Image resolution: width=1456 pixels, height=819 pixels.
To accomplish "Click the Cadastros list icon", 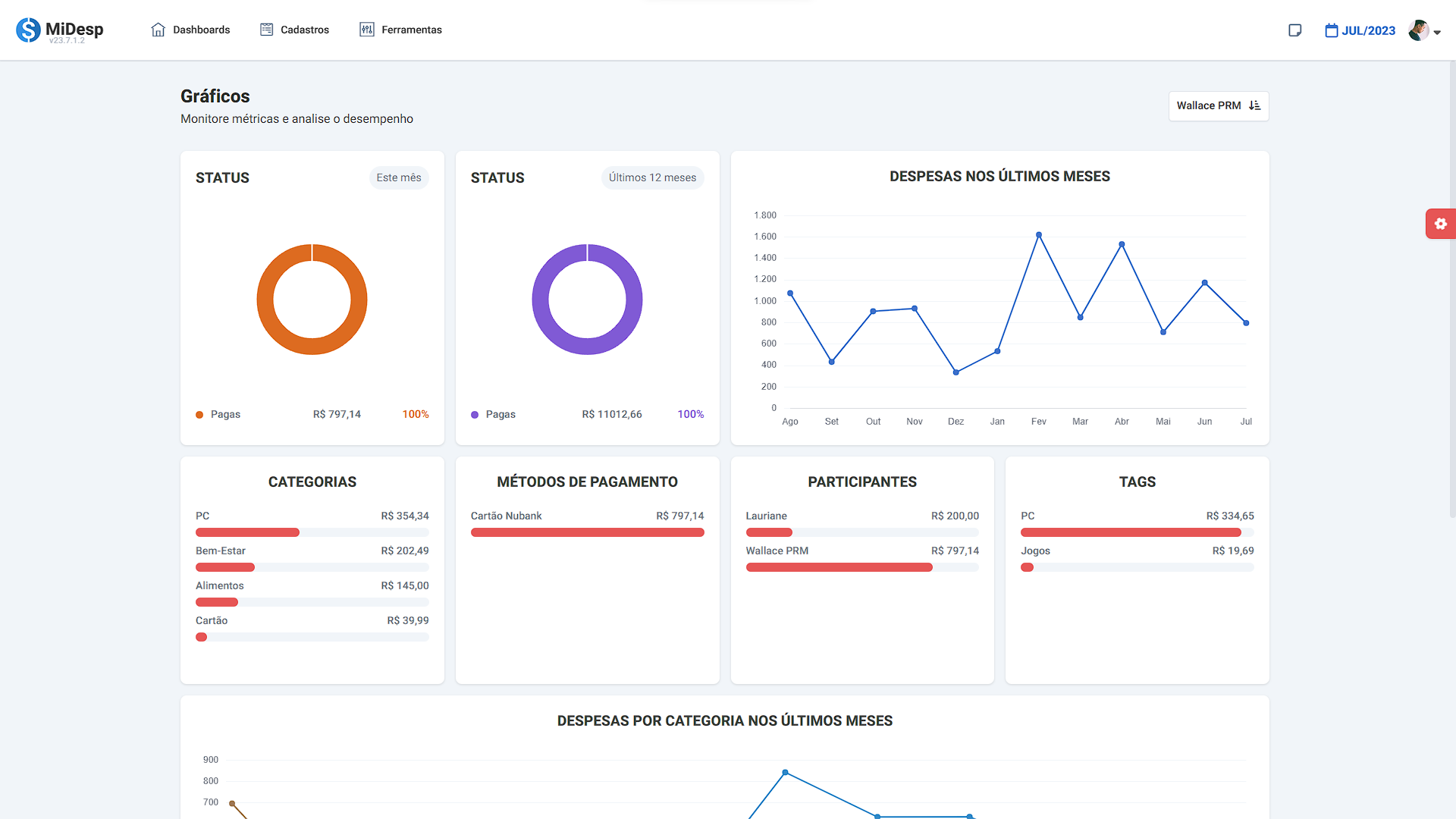I will (266, 30).
